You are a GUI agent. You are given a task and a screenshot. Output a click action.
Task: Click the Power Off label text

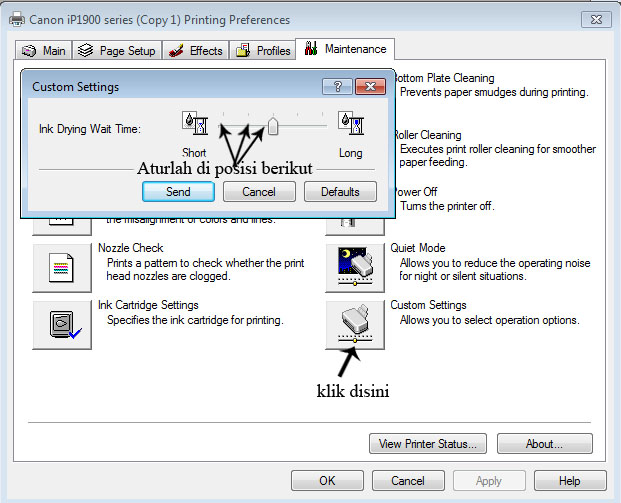pos(416,192)
